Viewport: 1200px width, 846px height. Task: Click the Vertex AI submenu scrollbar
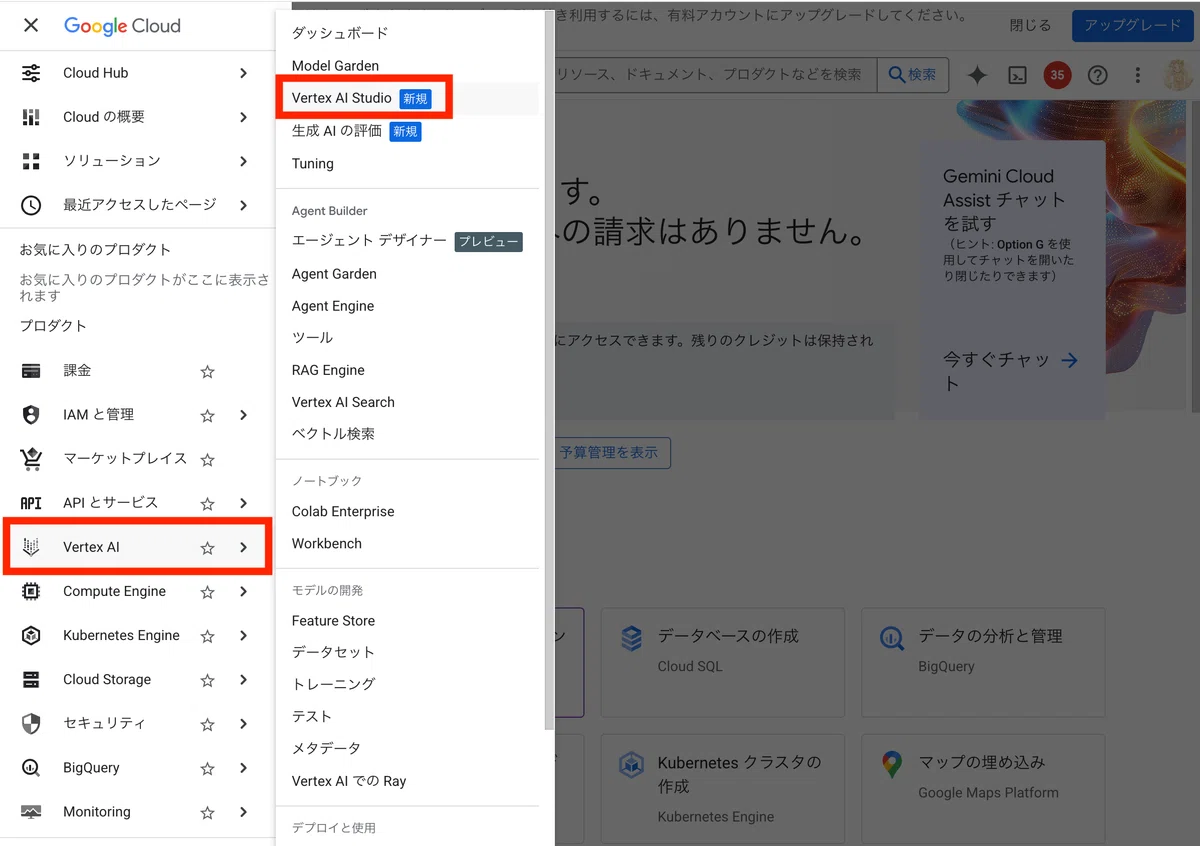coord(547,370)
